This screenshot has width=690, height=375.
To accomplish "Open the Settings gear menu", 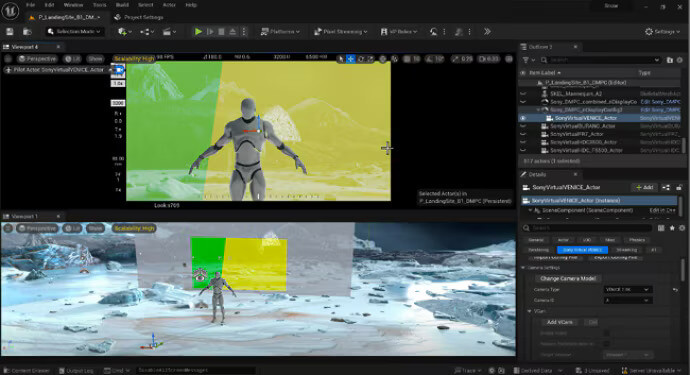I will click(662, 32).
